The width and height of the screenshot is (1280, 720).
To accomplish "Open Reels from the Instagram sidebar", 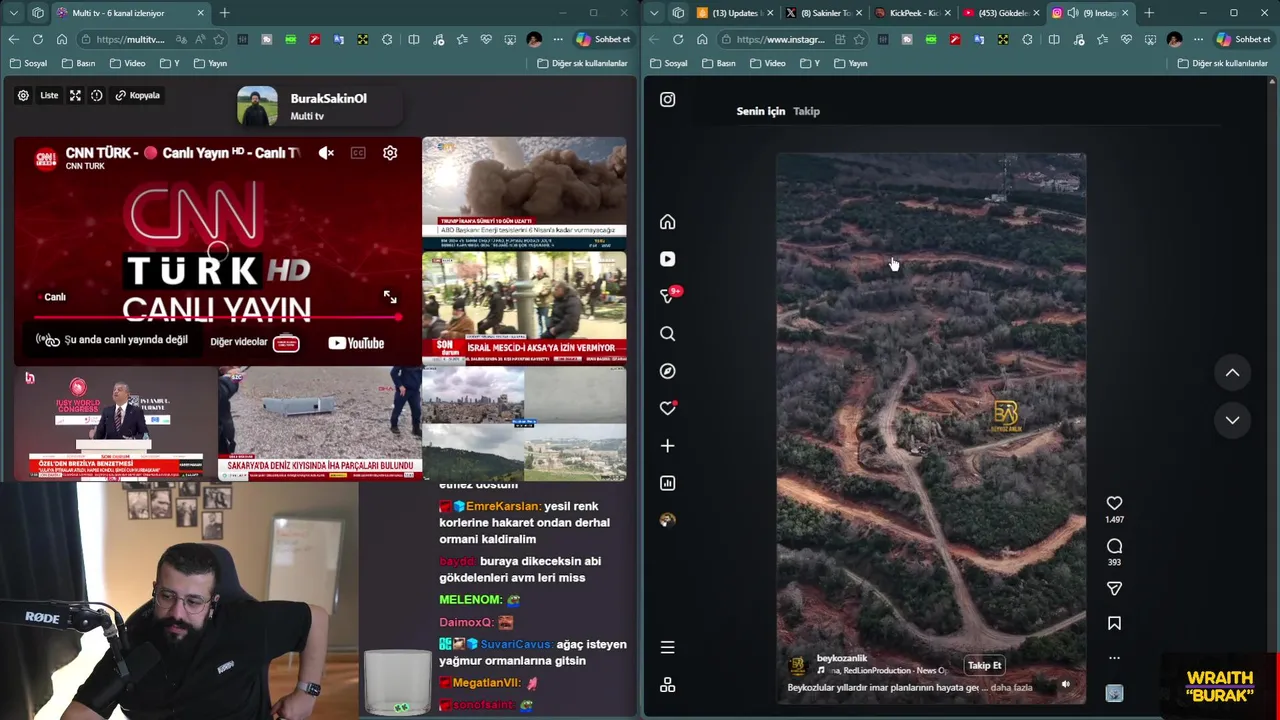I will pos(667,259).
